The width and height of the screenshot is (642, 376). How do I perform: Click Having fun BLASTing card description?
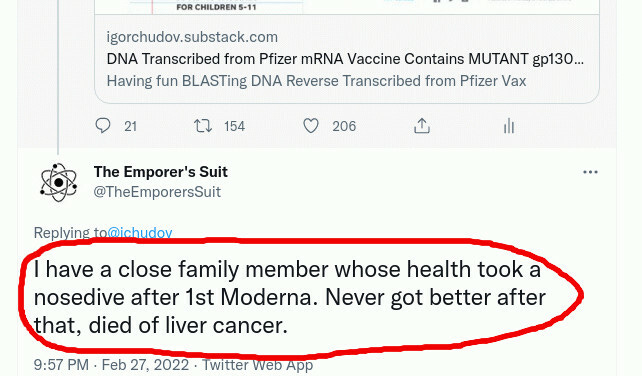coord(316,81)
